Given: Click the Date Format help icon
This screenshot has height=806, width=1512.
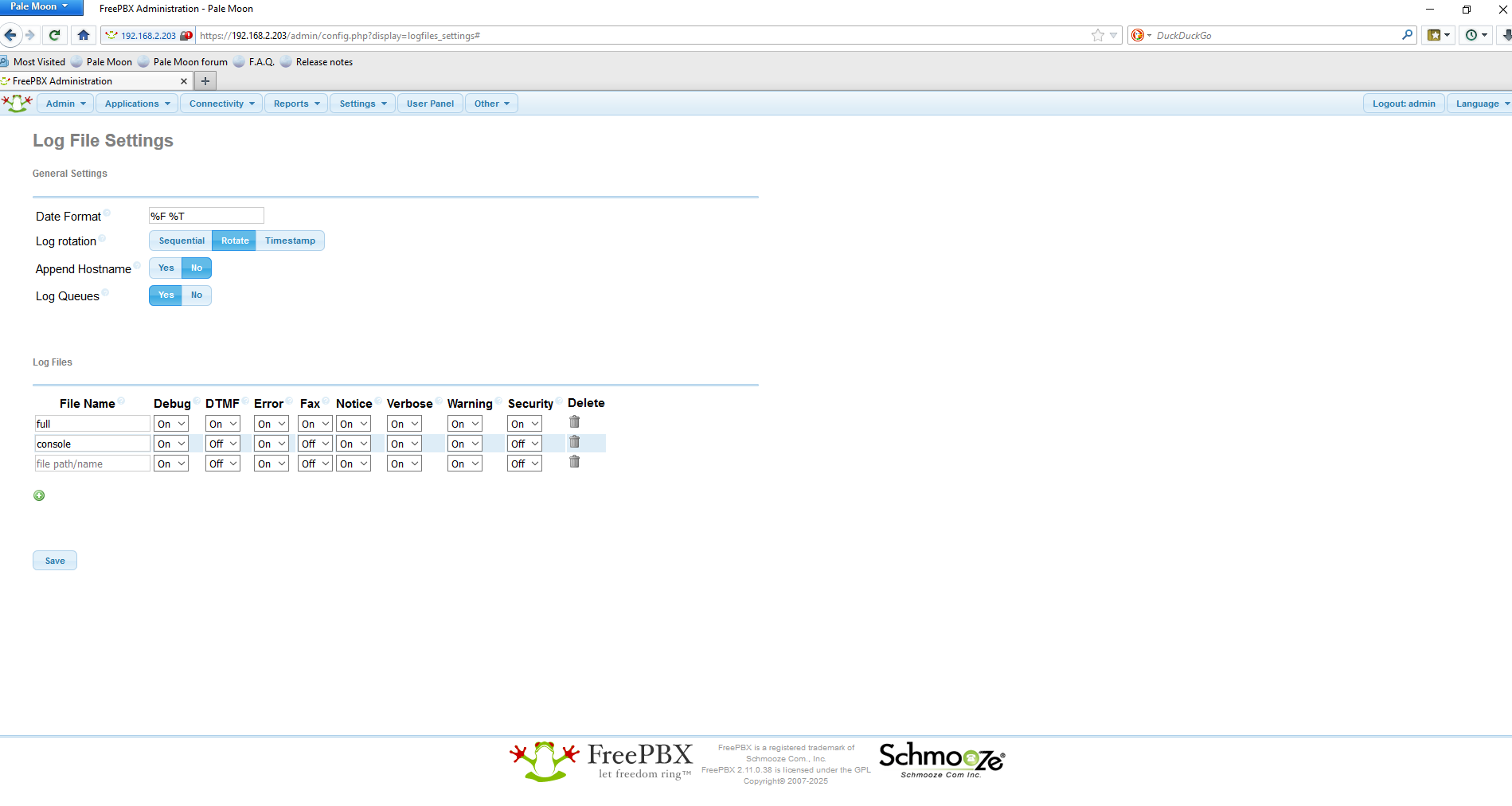Looking at the screenshot, I should [107, 213].
